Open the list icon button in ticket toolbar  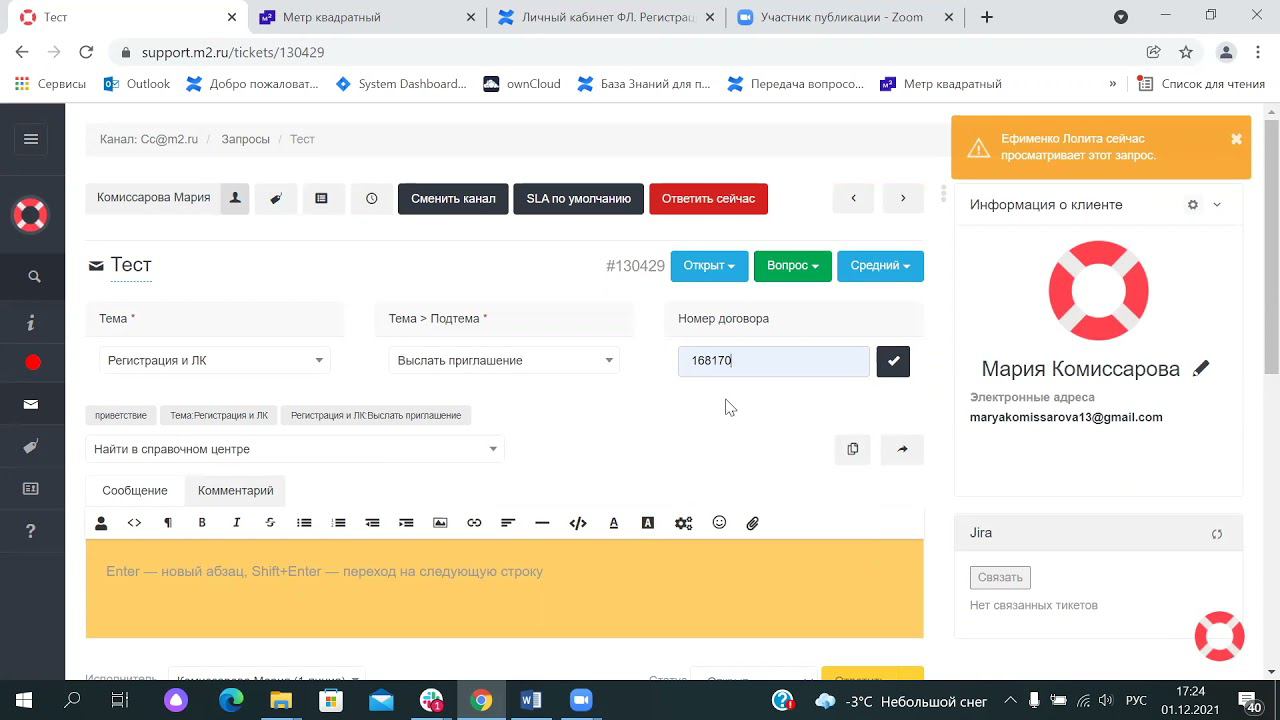321,198
